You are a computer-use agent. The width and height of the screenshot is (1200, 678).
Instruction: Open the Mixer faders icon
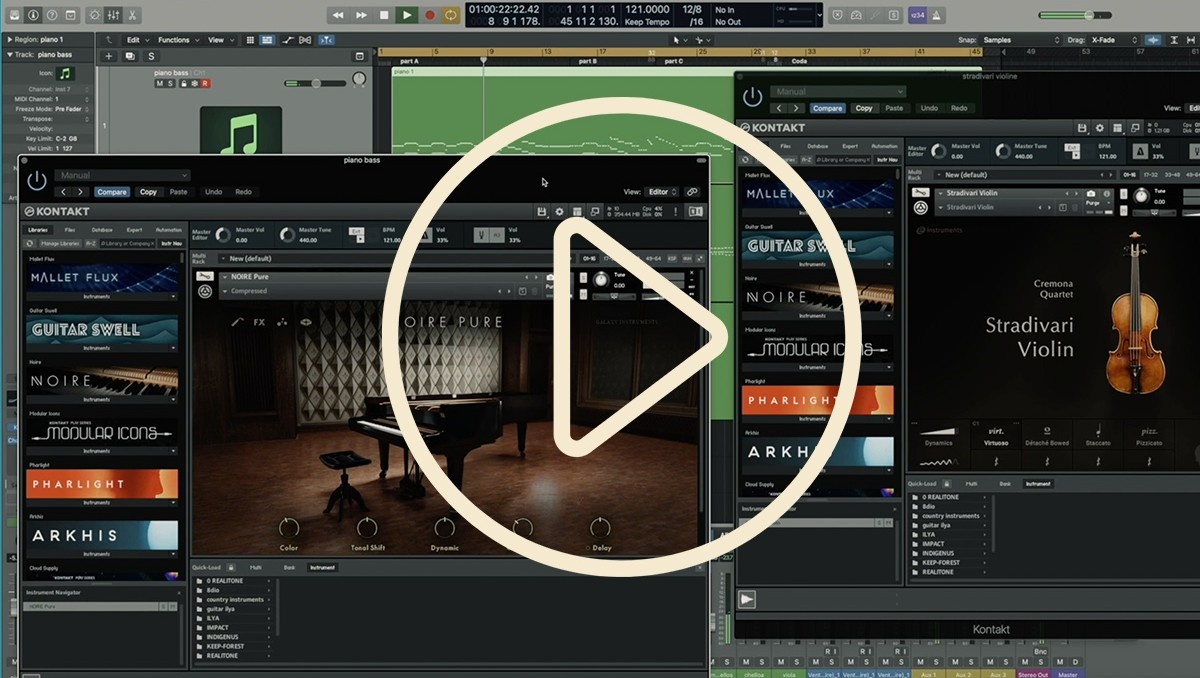(x=113, y=15)
